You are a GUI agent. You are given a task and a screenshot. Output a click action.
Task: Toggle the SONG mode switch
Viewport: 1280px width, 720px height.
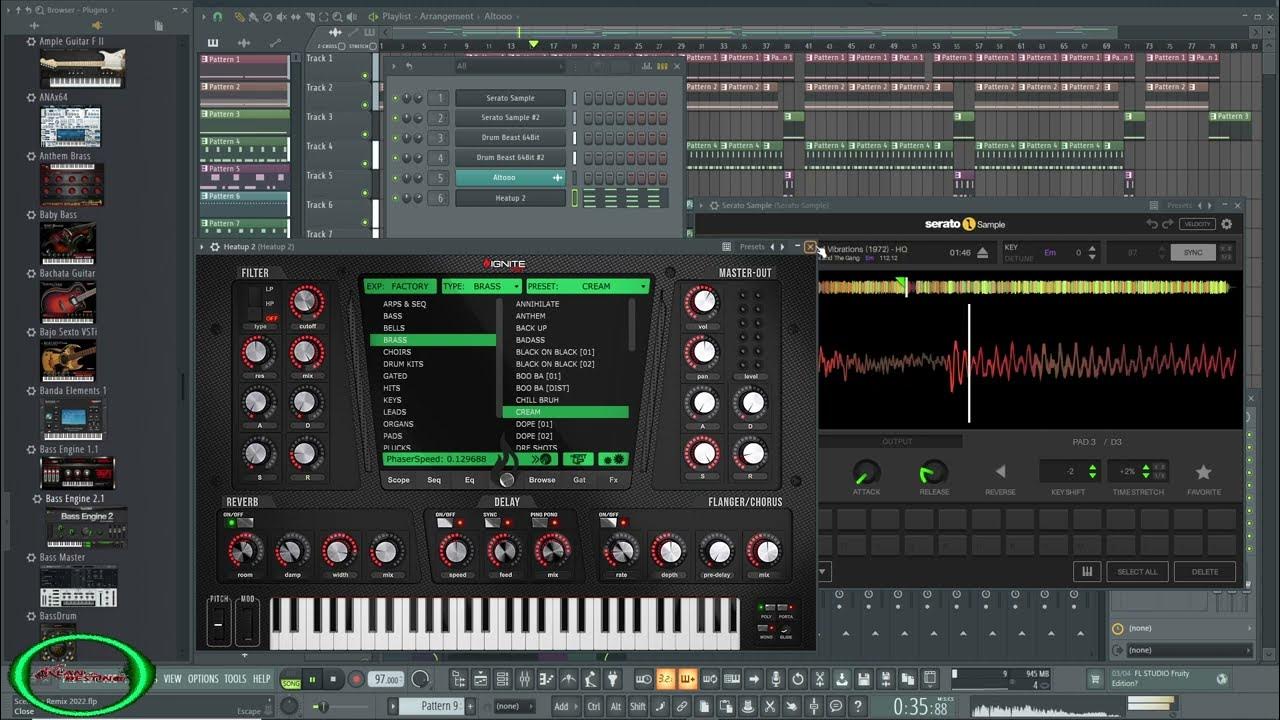(290, 679)
